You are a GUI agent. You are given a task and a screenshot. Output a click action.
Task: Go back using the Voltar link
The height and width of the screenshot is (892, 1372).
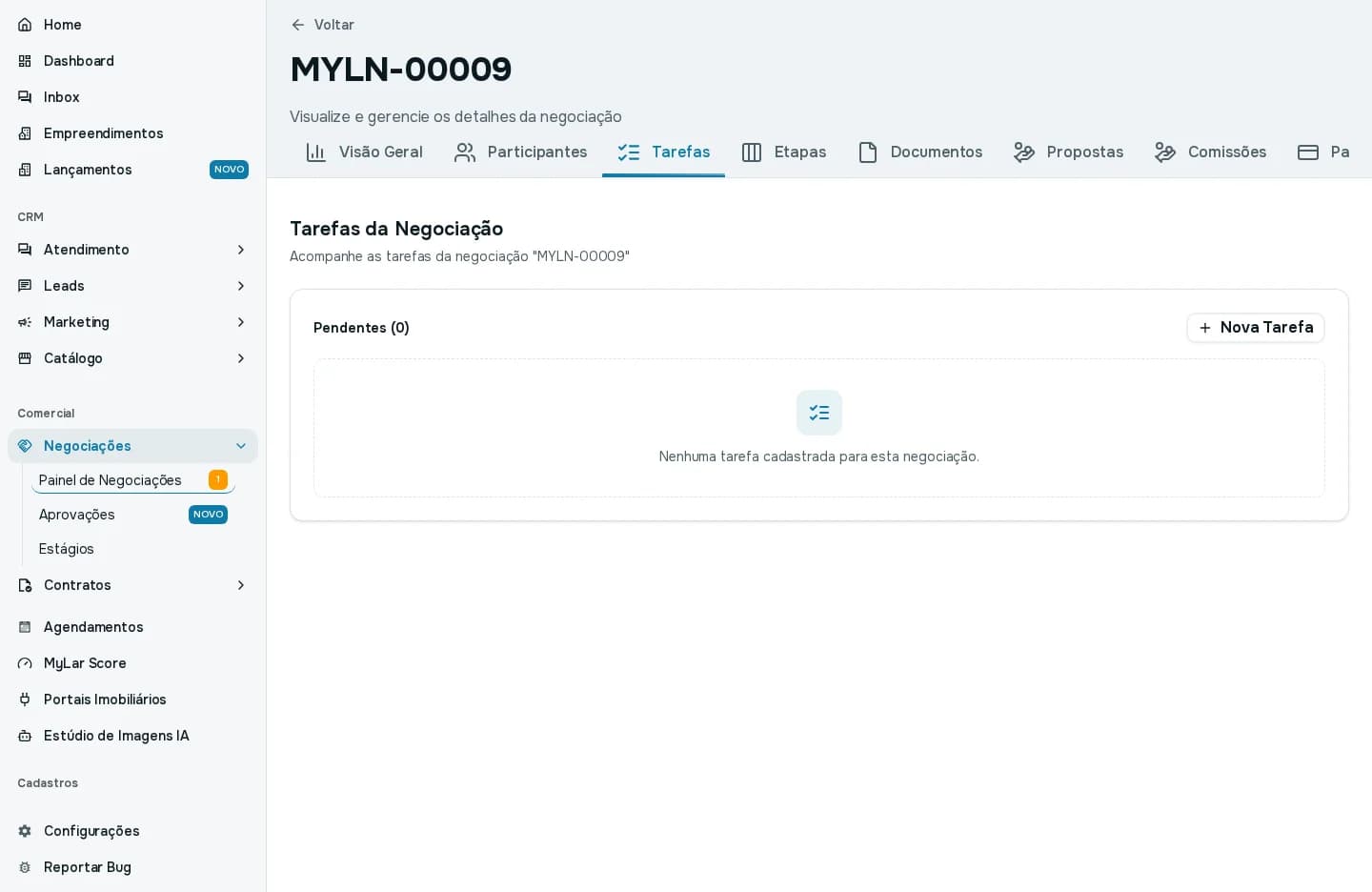[322, 25]
